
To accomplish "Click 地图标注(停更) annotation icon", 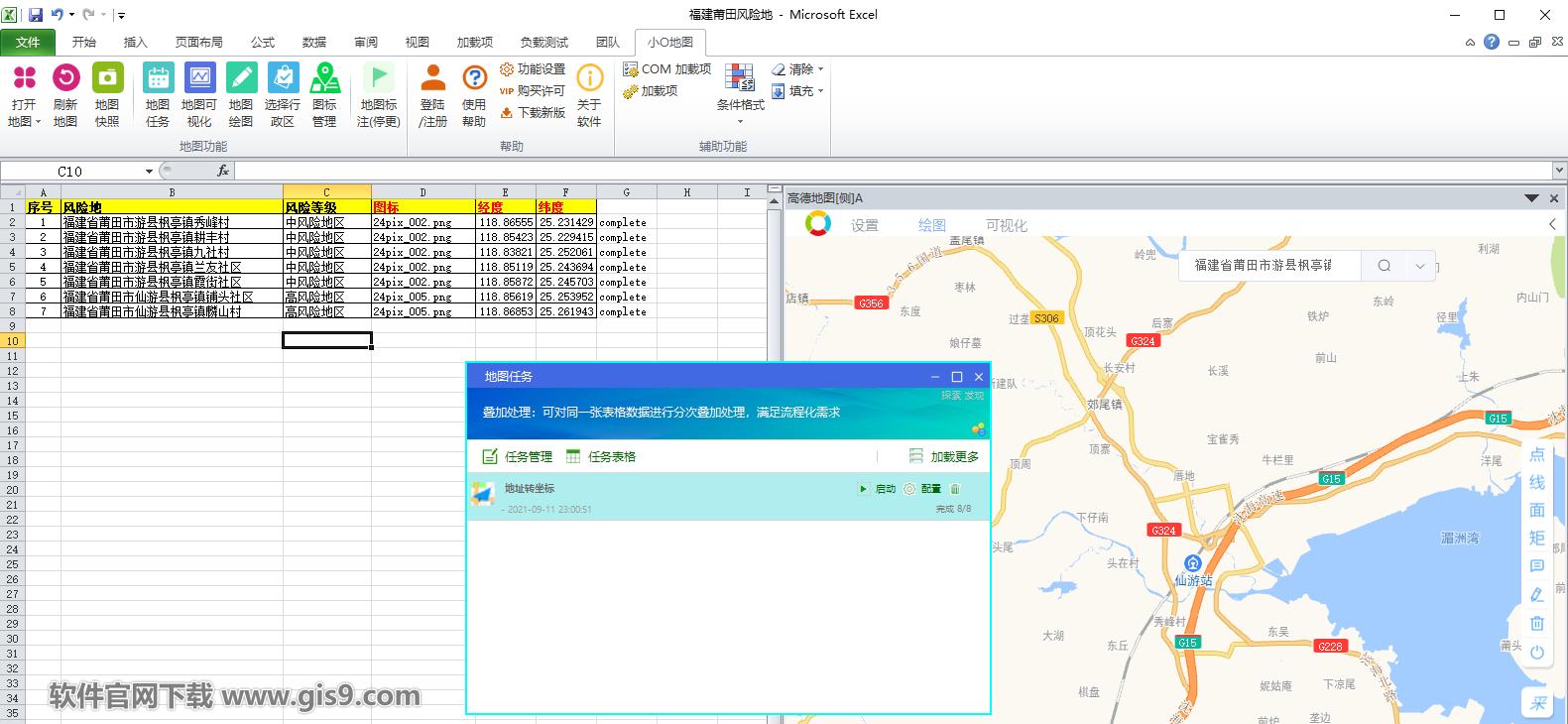I will click(x=378, y=78).
